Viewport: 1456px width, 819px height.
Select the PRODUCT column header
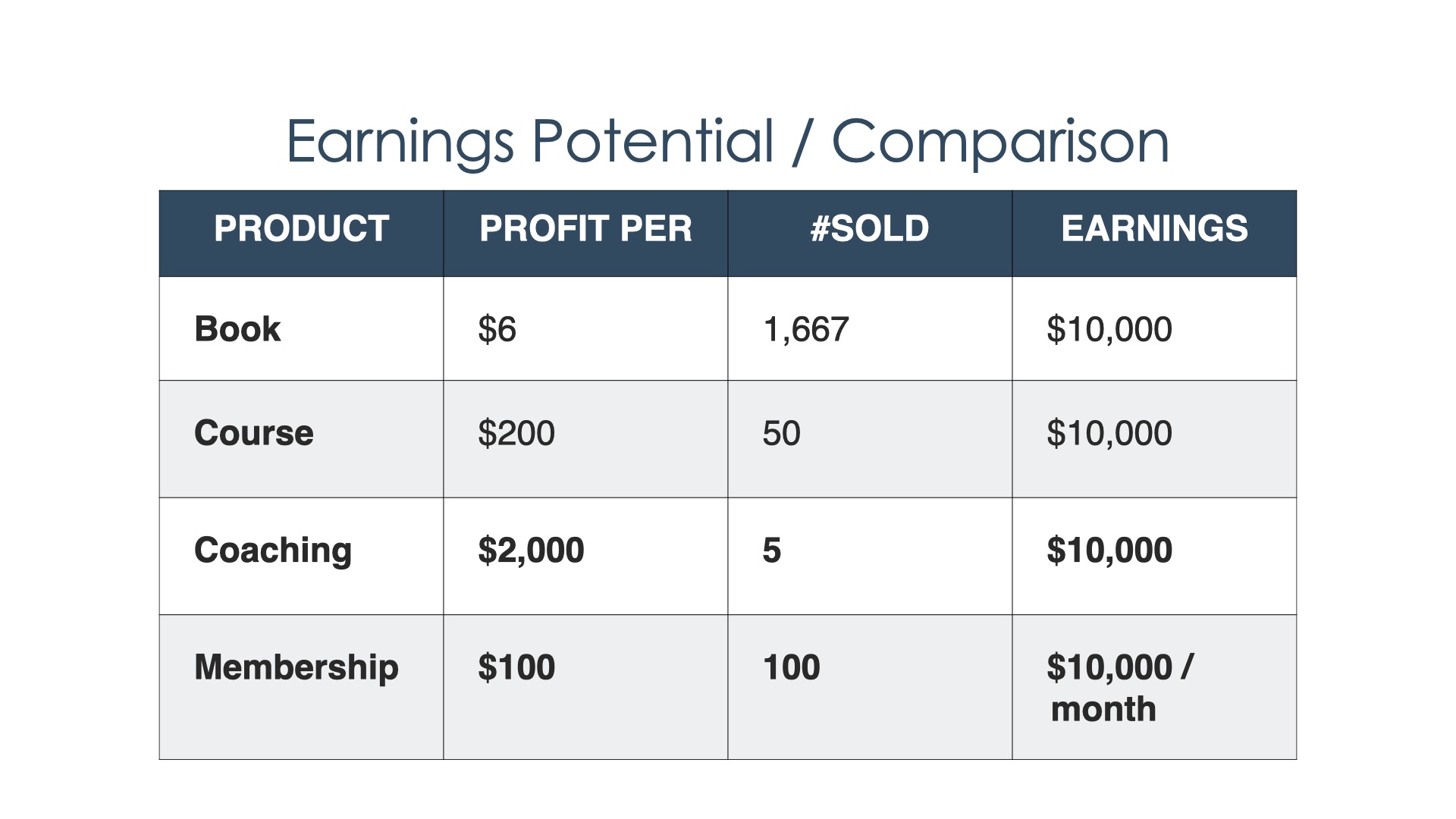pyautogui.click(x=301, y=234)
